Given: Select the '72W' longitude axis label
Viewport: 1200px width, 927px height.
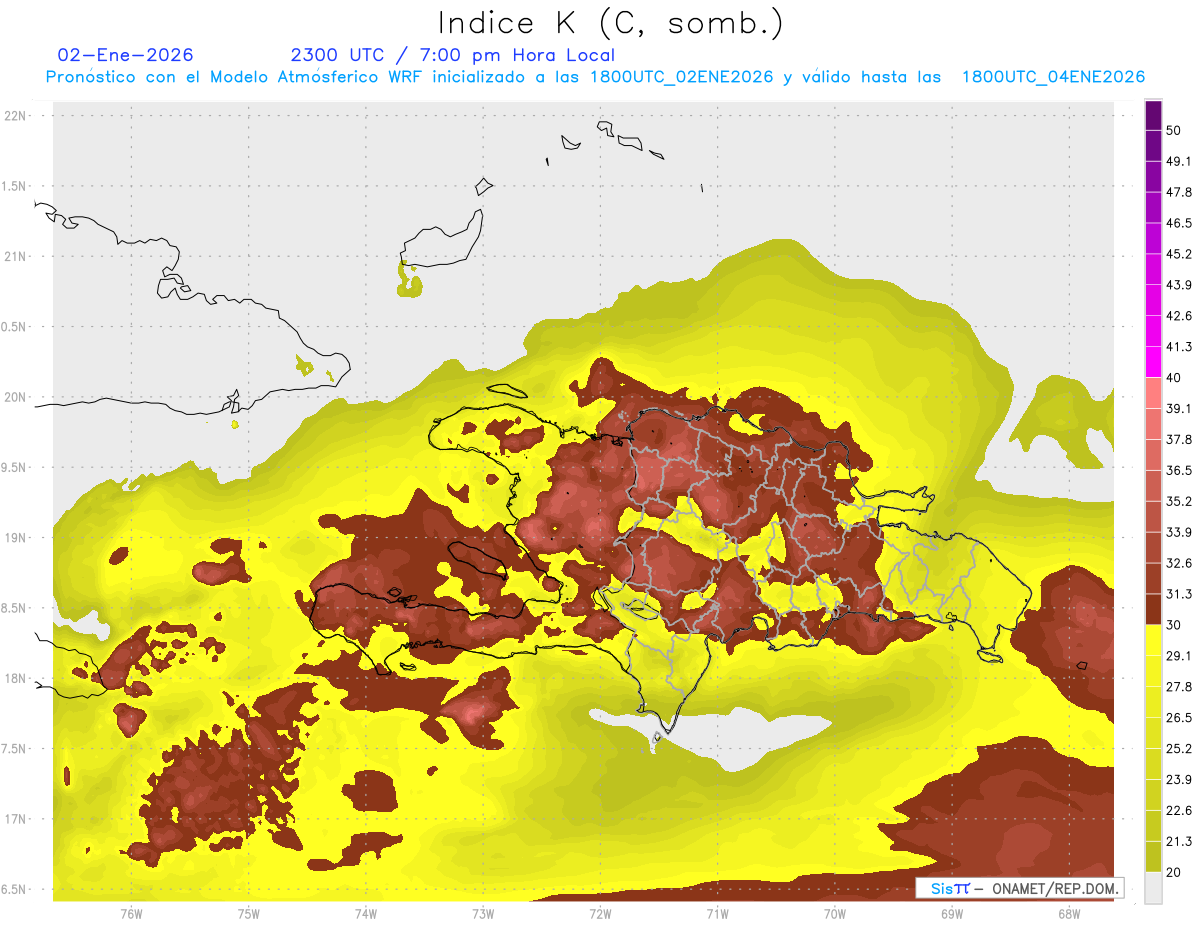Looking at the screenshot, I should pos(600,914).
